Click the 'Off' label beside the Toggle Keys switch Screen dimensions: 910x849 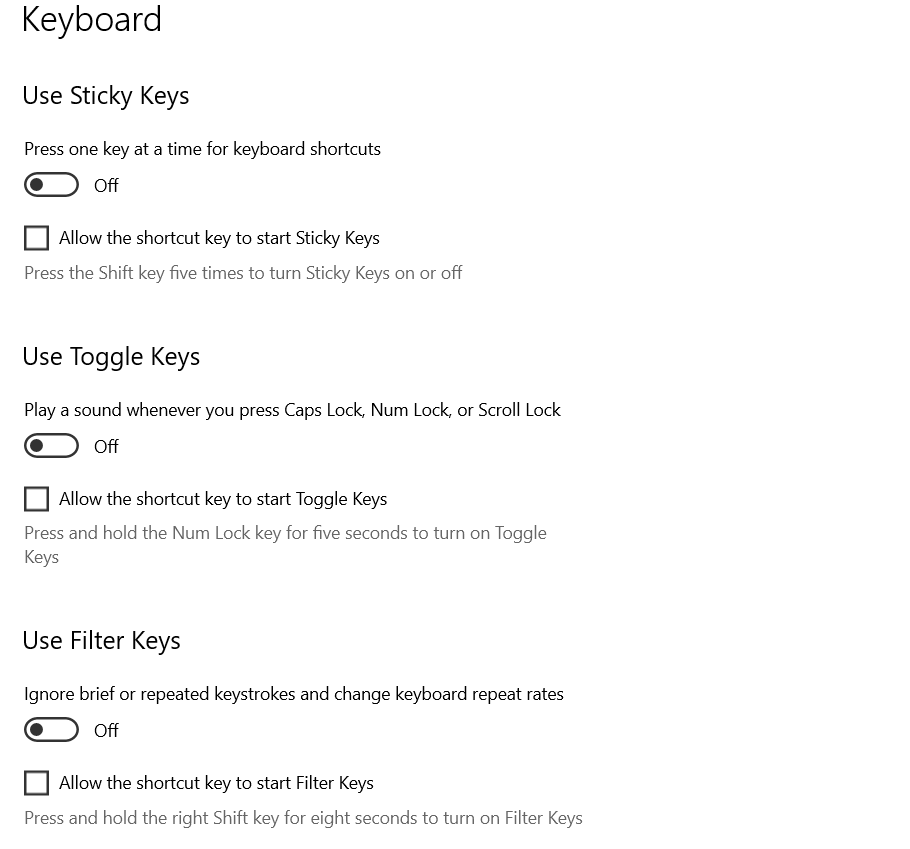click(106, 445)
